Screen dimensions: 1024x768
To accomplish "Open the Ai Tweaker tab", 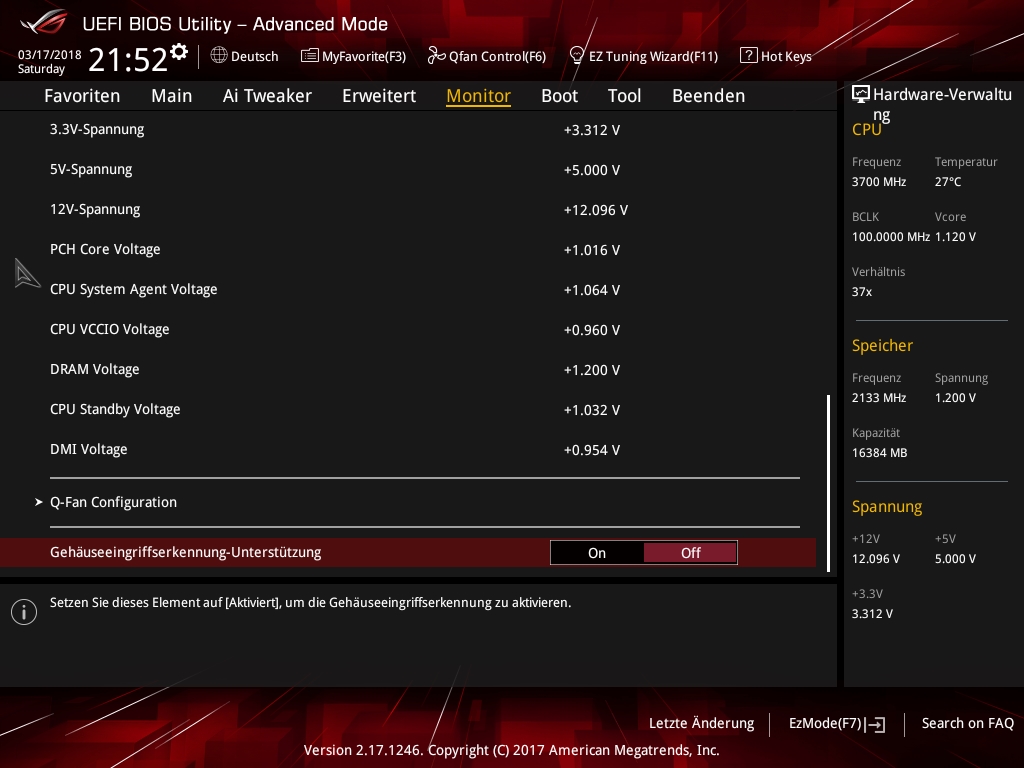I will click(x=267, y=96).
